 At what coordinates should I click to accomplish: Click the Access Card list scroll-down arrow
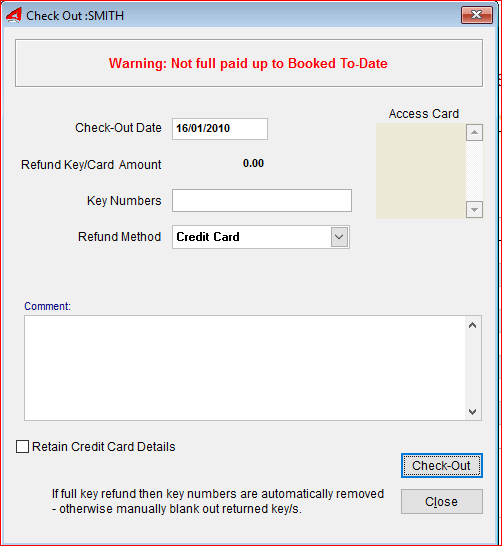pos(474,210)
